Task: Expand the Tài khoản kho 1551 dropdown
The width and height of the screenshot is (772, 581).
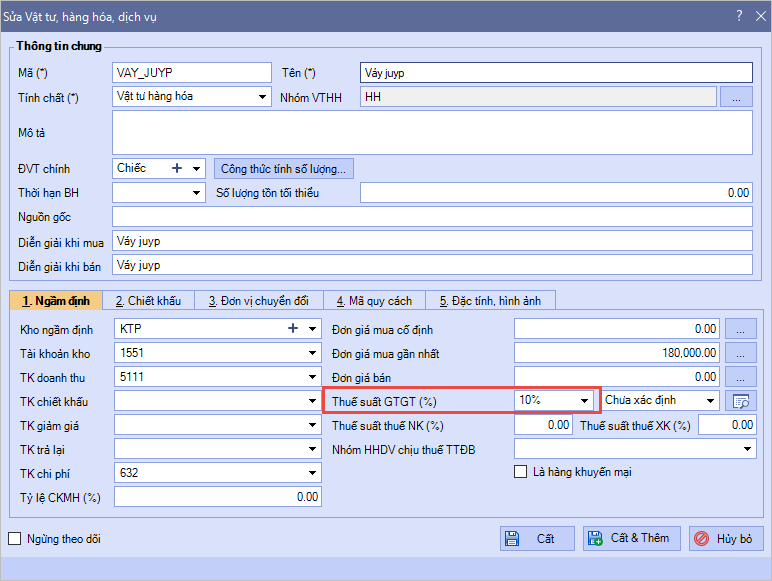Action: point(312,353)
